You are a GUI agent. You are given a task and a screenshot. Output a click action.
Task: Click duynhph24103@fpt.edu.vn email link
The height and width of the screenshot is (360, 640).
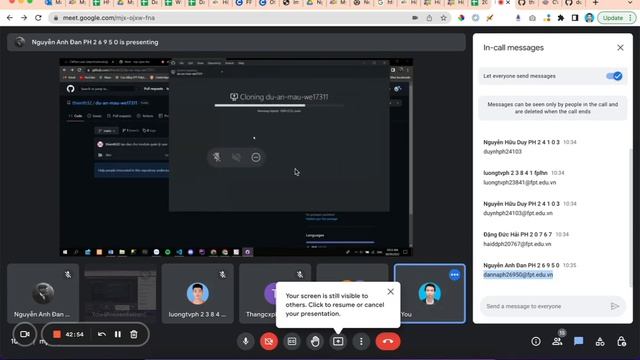pyautogui.click(x=518, y=213)
